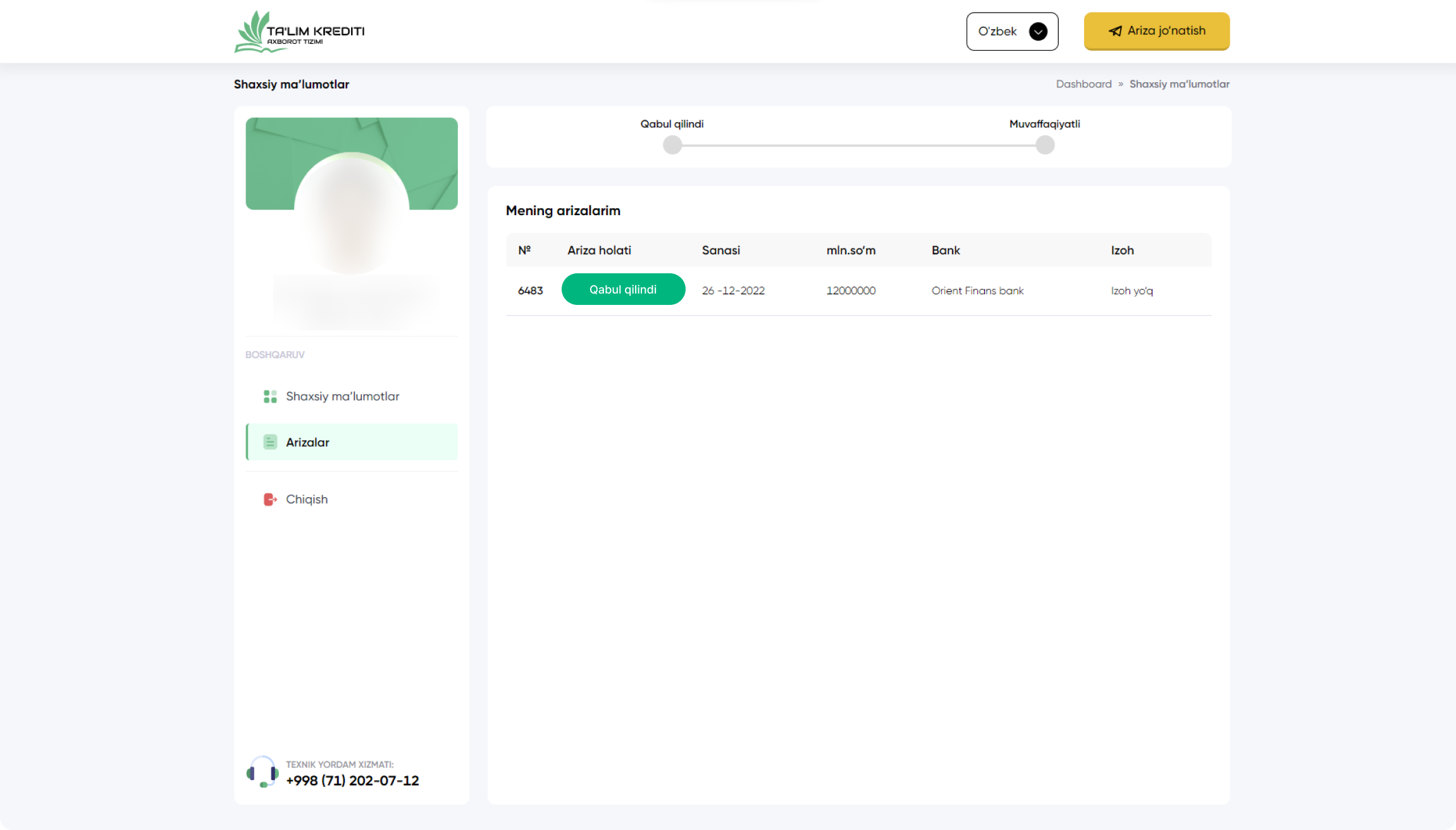Click the Arizalar document icon
The image size is (1456, 830).
pos(270,442)
